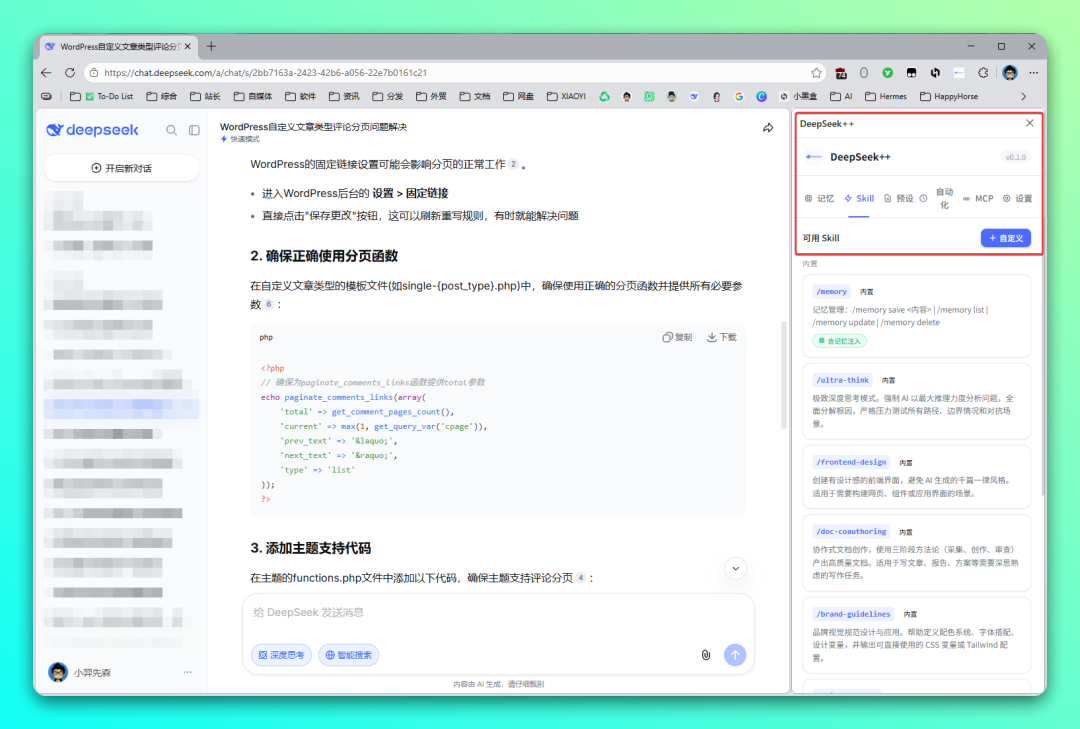The width and height of the screenshot is (1080, 729).
Task: Click the + 自定义 button
Action: coord(1006,238)
